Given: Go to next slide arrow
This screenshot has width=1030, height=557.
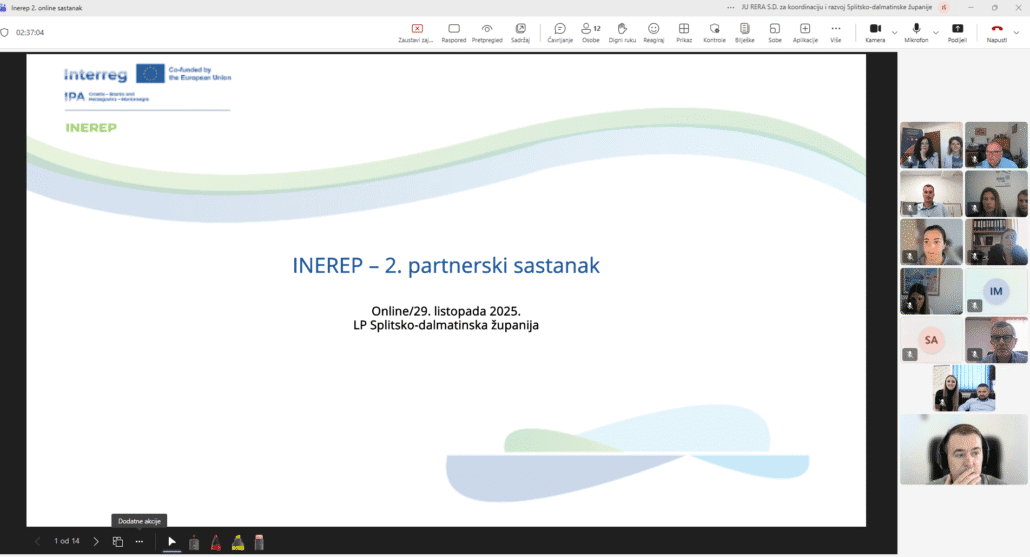Looking at the screenshot, I should [x=96, y=542].
